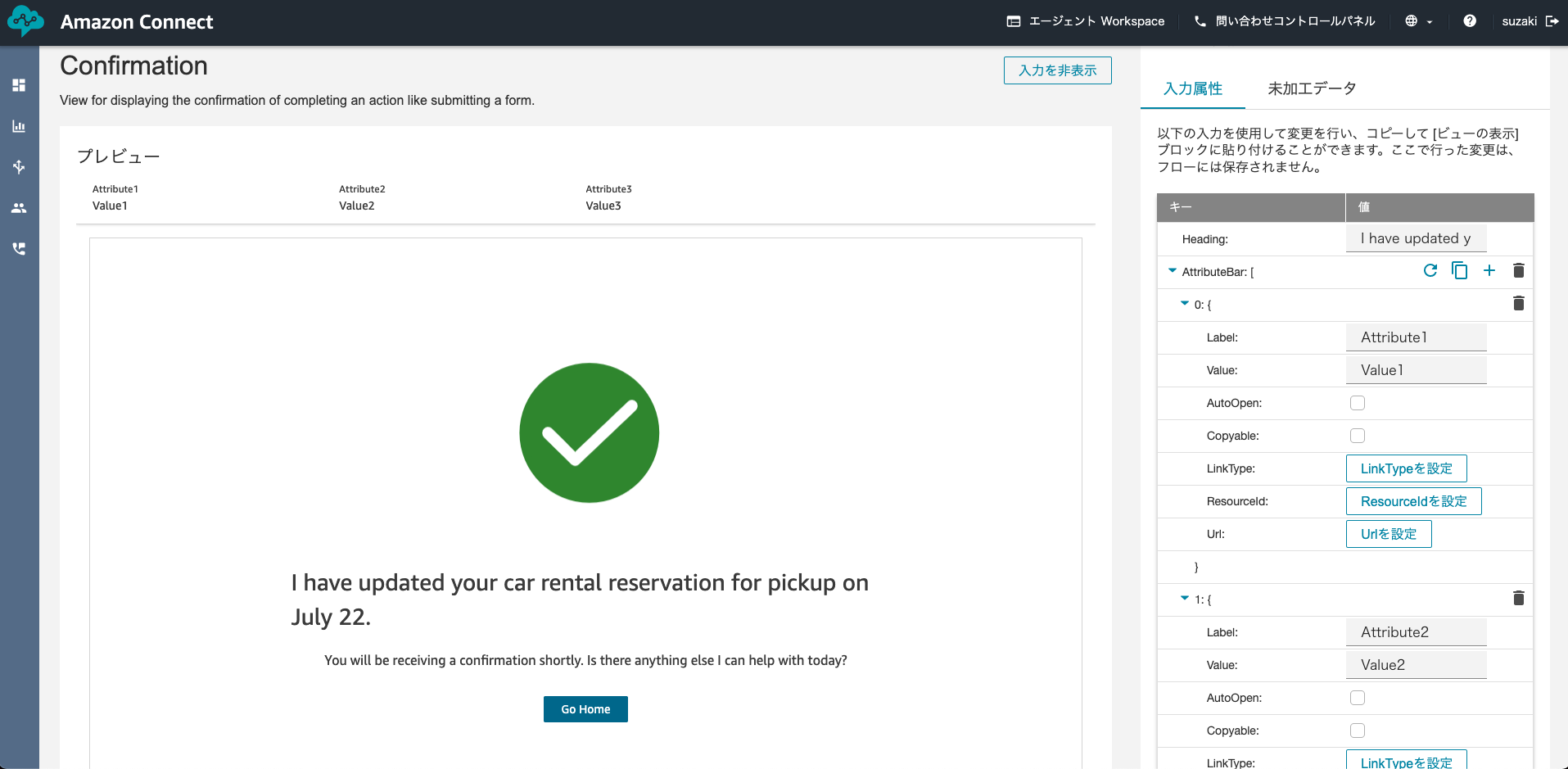Enable Copyable for Attribute1

click(1358, 436)
